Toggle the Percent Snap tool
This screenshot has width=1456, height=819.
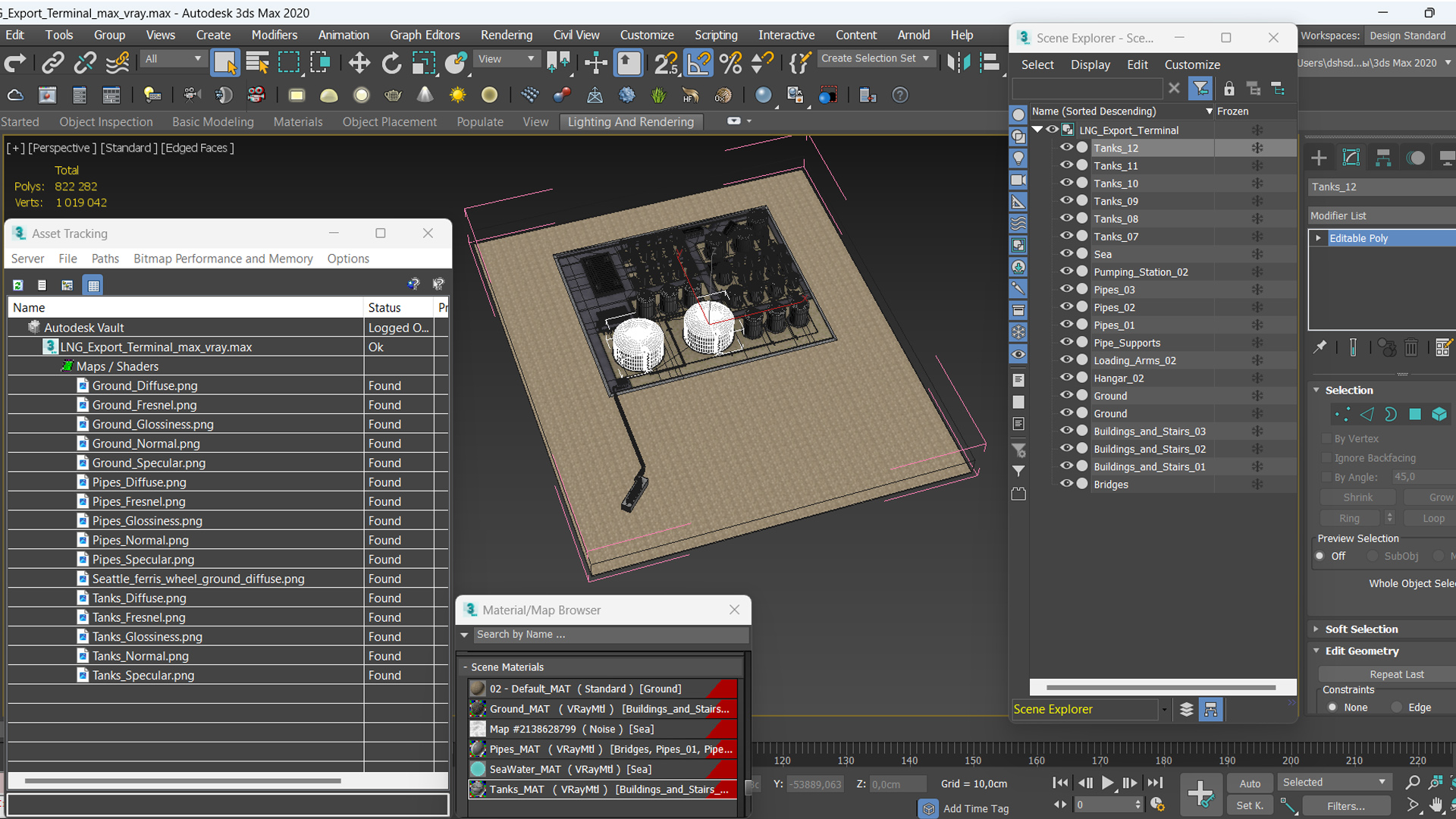730,63
